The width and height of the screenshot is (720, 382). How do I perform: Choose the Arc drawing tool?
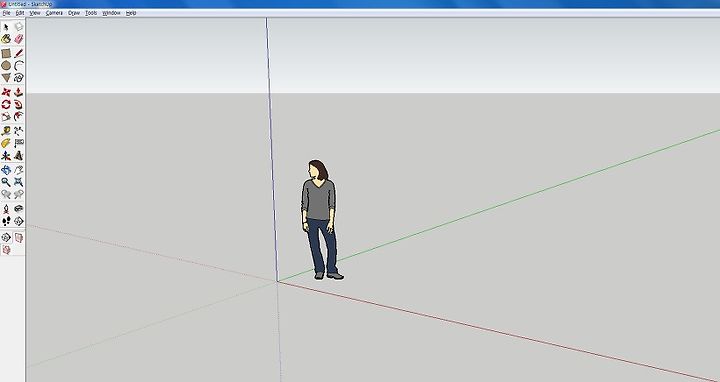pos(19,66)
